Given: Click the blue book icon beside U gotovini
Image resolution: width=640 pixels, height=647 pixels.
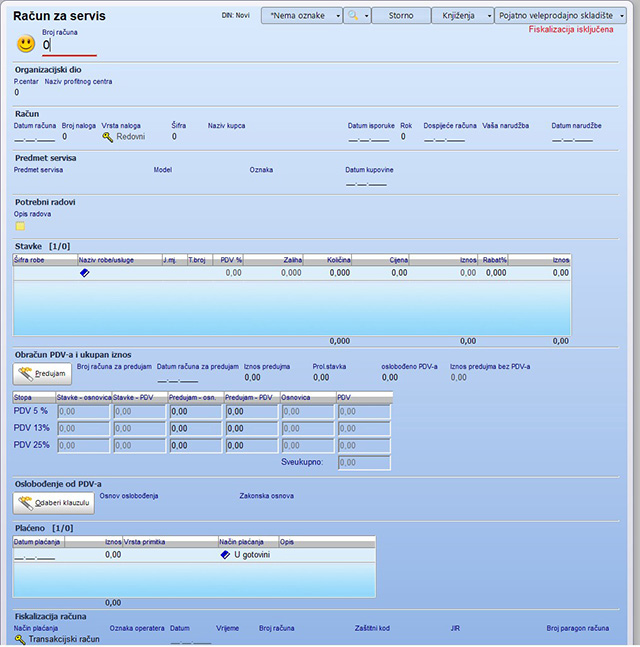Looking at the screenshot, I should pyautogui.click(x=225, y=555).
